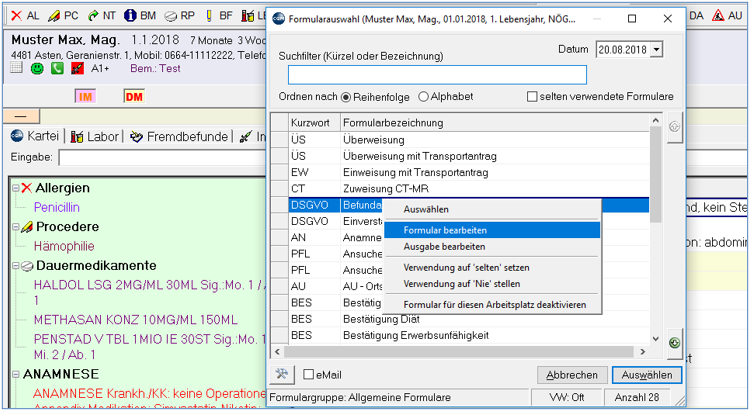Viewport: 750px width, 411px height.
Task: Click the Eingabe input field in main window
Action: pyautogui.click(x=163, y=157)
